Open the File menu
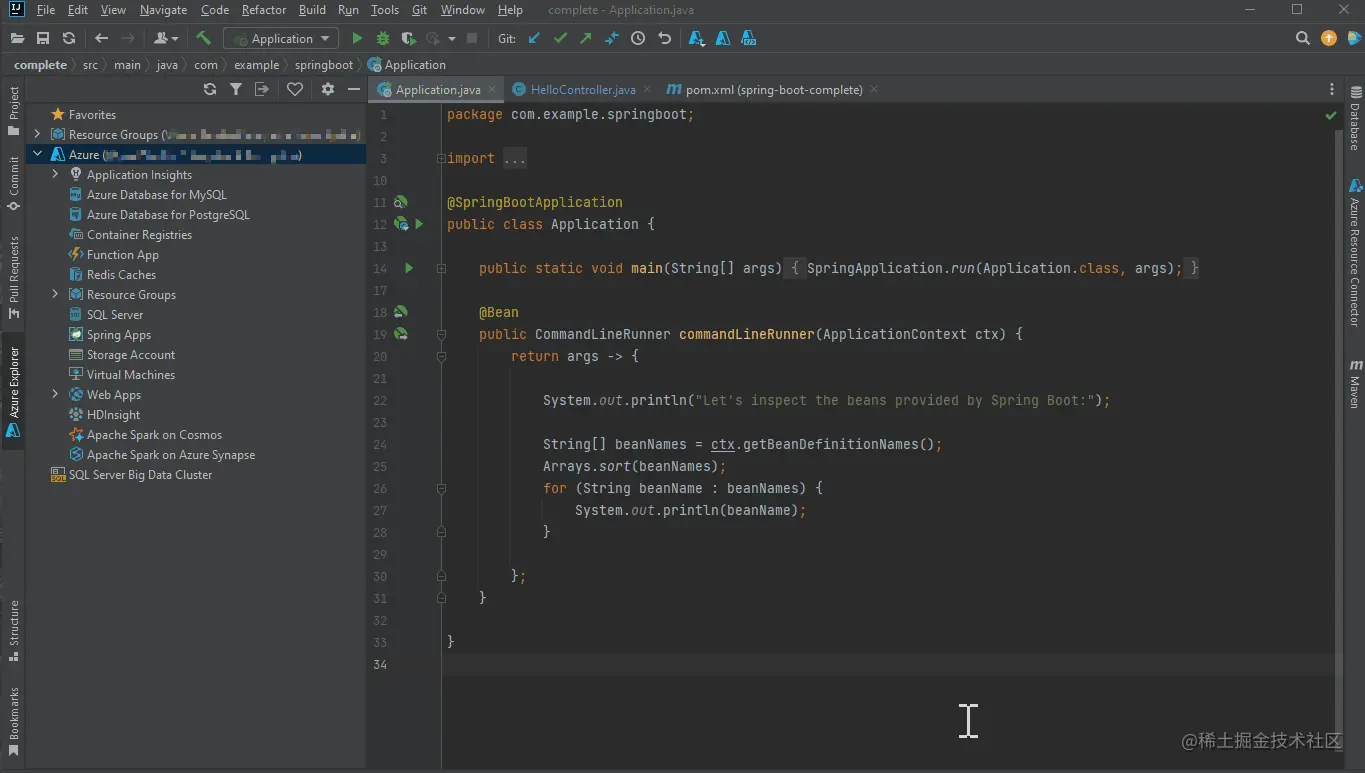 point(46,10)
